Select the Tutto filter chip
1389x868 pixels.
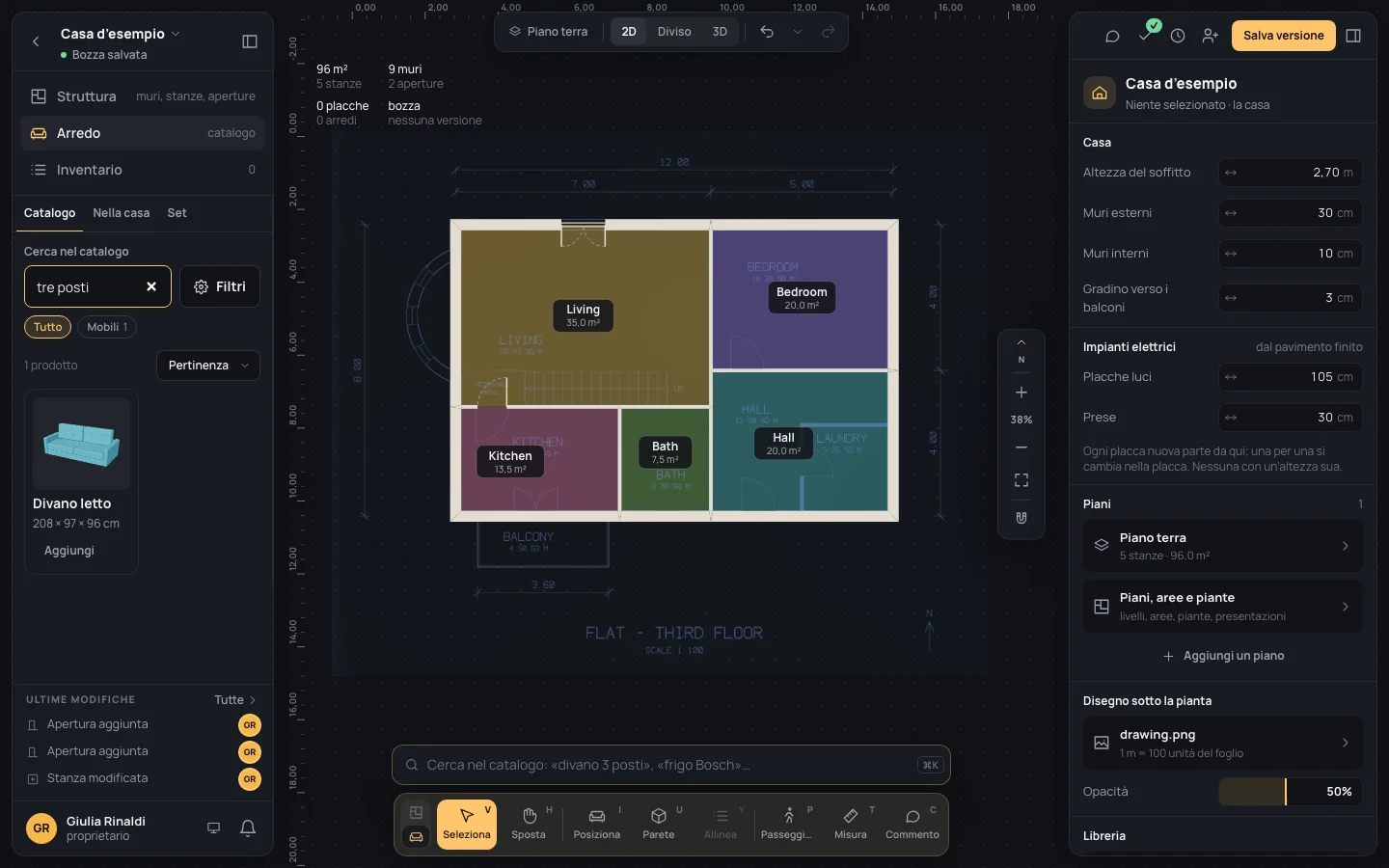pyautogui.click(x=48, y=327)
